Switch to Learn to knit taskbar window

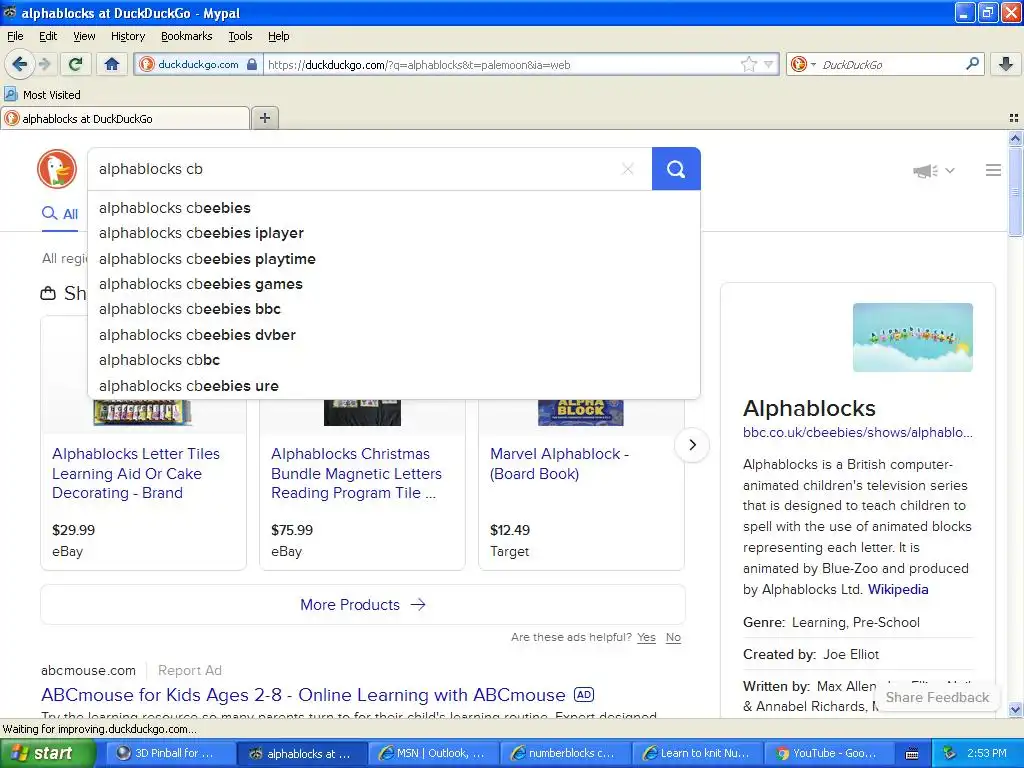[697, 753]
